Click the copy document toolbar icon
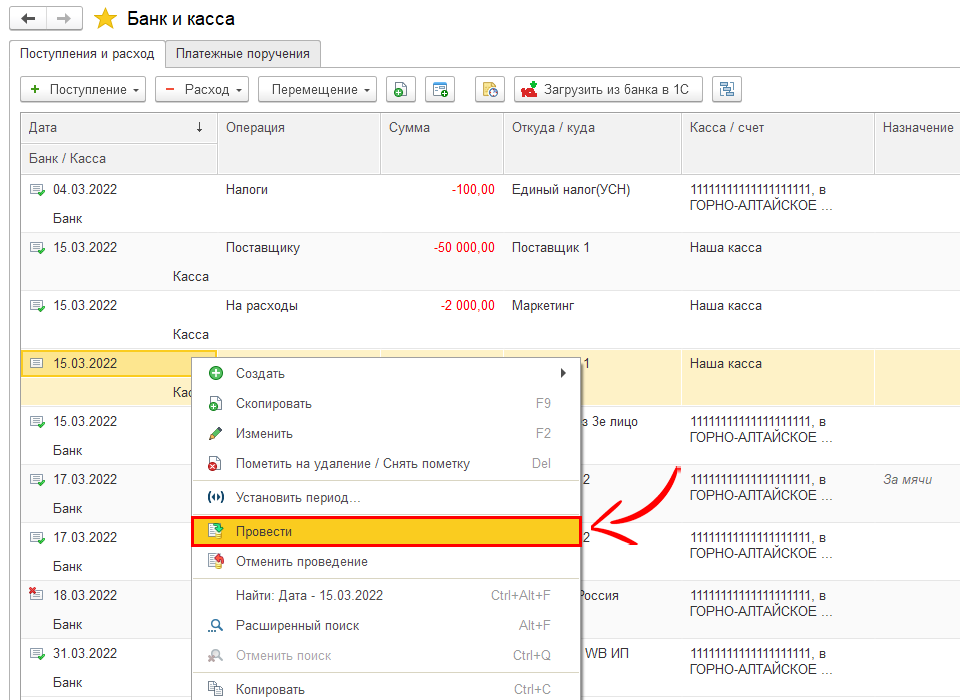This screenshot has width=960, height=700. 400,90
